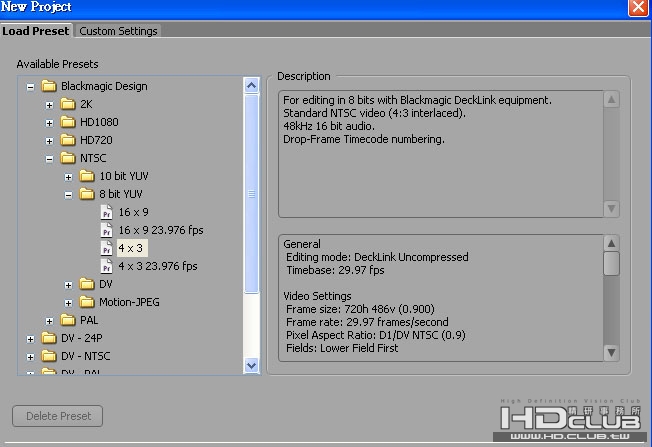Click presets list scroll down arrow

click(x=252, y=366)
